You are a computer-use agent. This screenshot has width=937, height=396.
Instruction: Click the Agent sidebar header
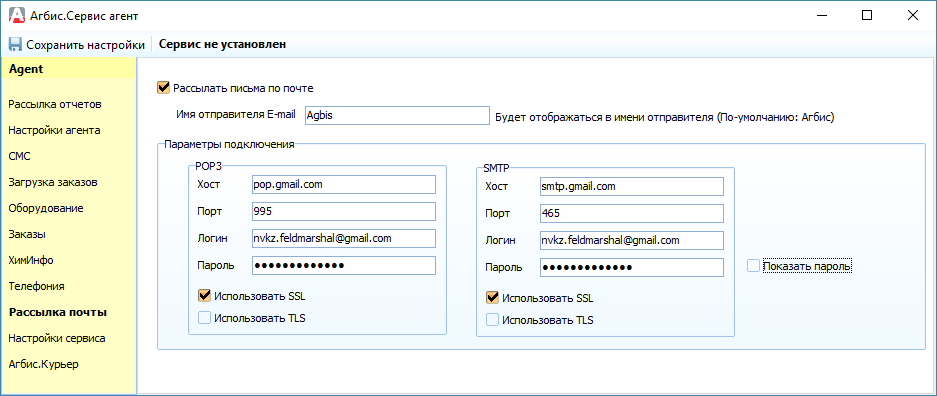tap(69, 69)
